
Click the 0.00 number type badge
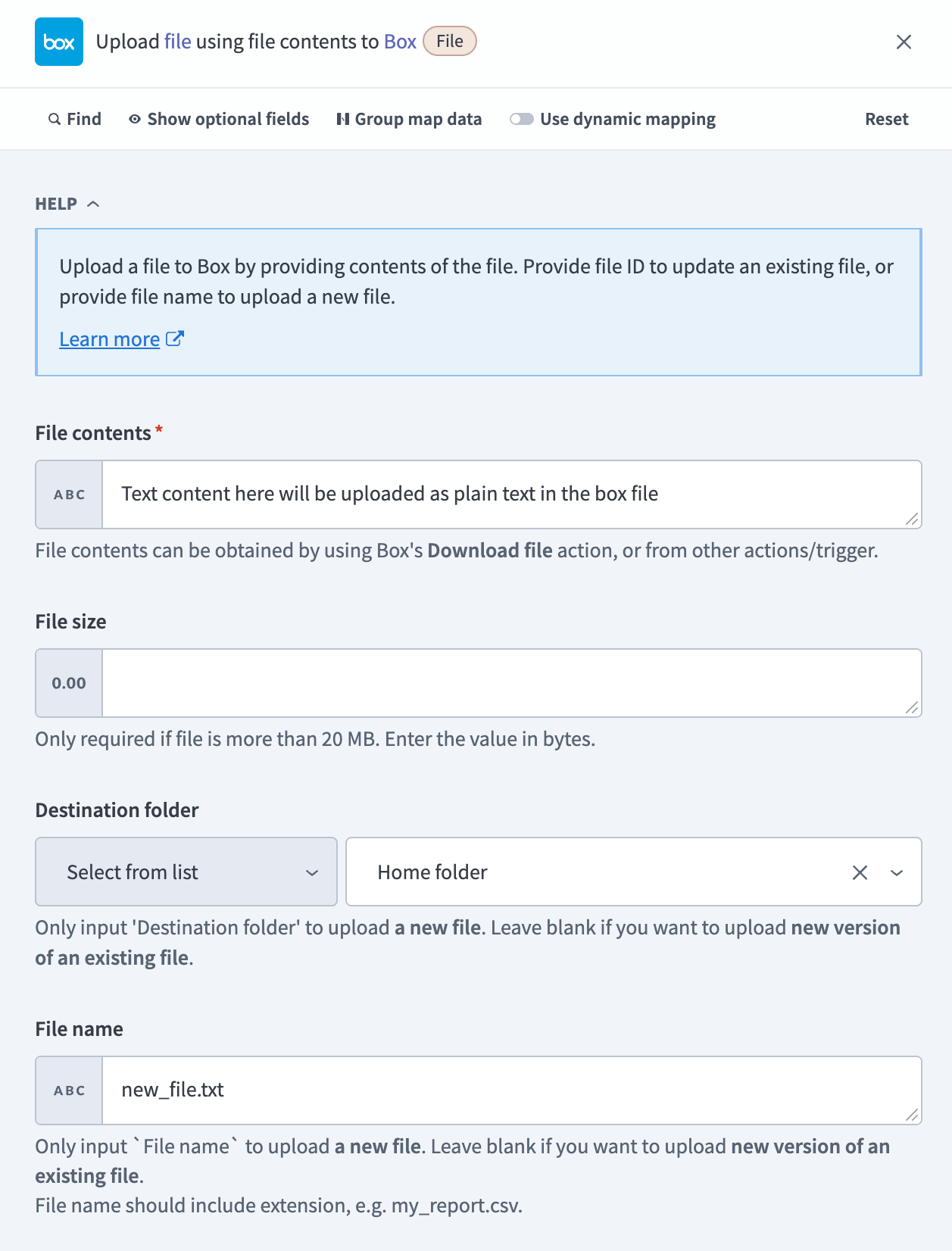coord(69,683)
